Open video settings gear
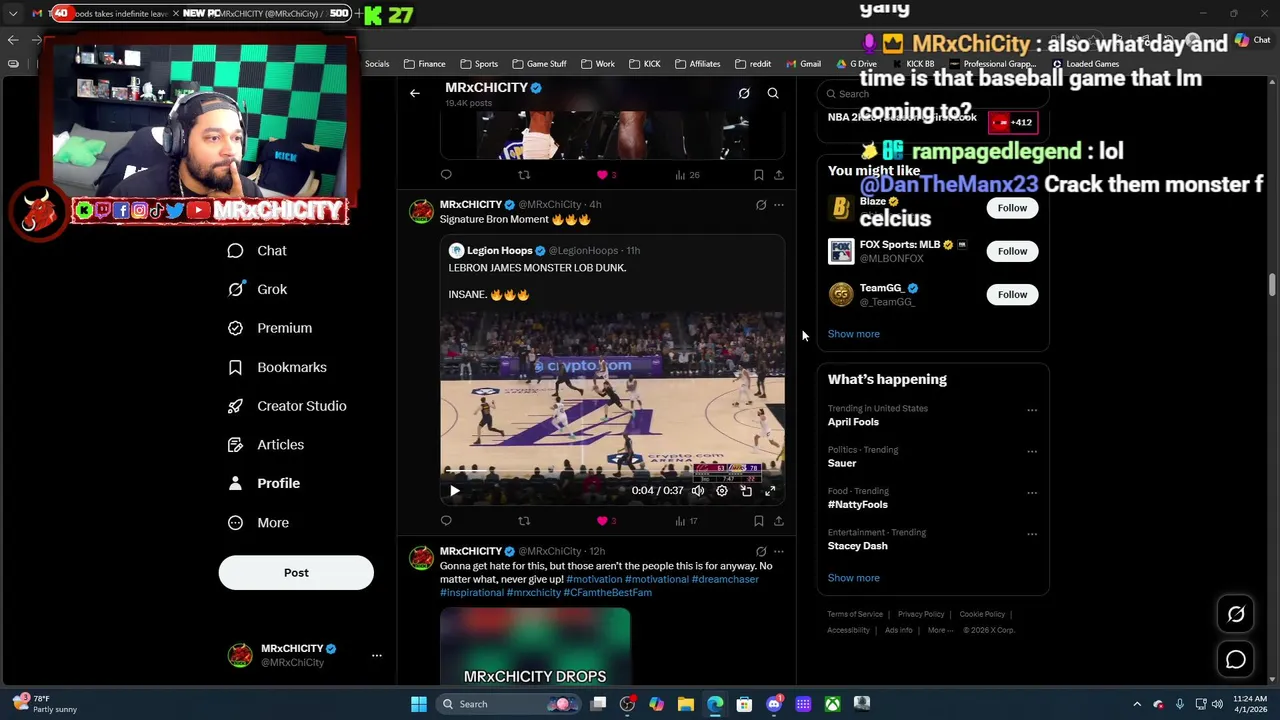The image size is (1280, 720). (722, 491)
